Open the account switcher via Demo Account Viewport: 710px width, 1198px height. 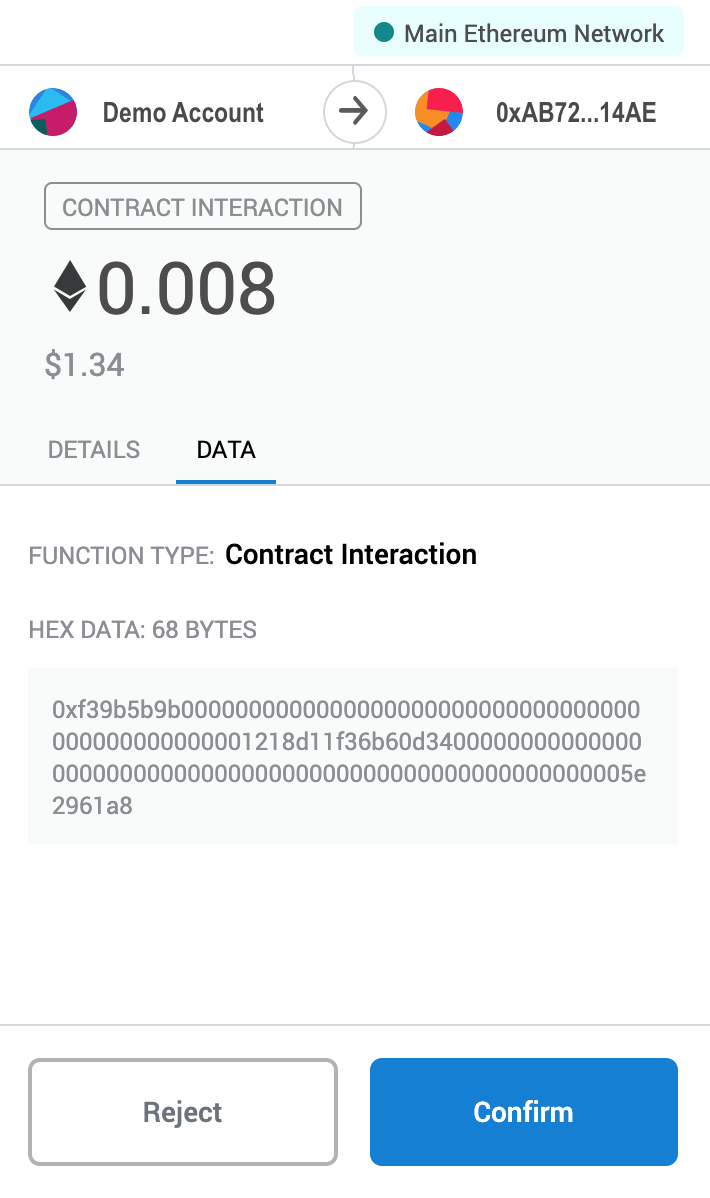tap(182, 112)
